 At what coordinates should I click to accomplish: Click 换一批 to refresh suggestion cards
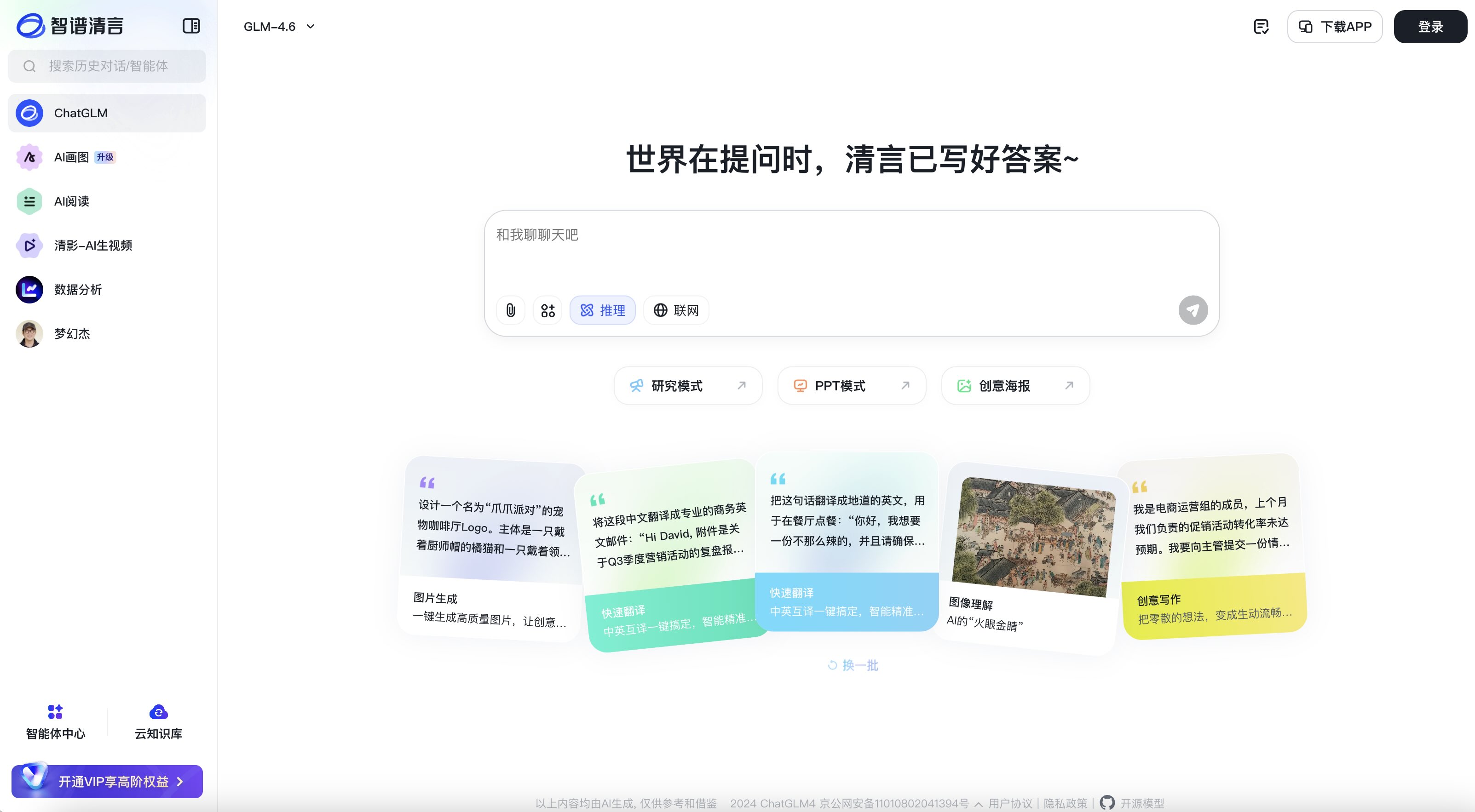pyautogui.click(x=852, y=665)
